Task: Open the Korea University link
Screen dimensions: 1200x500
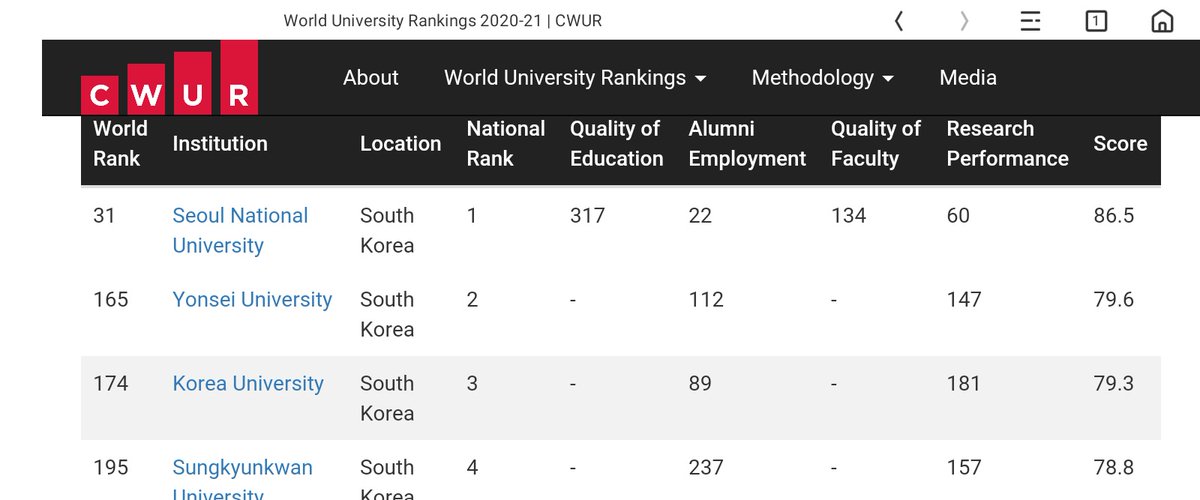Action: [x=248, y=383]
